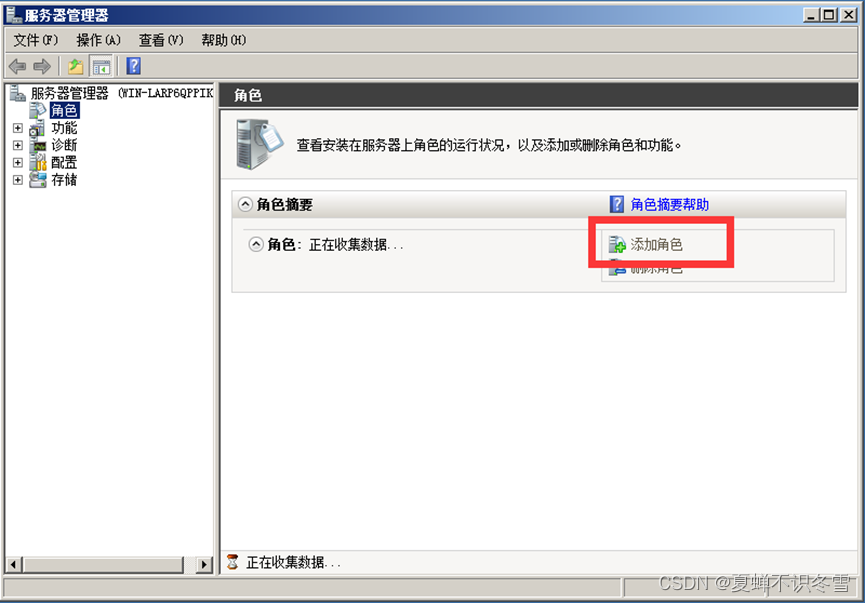Viewport: 865px width, 603px height.
Task: Open the 查看(V) menu
Action: click(x=161, y=40)
